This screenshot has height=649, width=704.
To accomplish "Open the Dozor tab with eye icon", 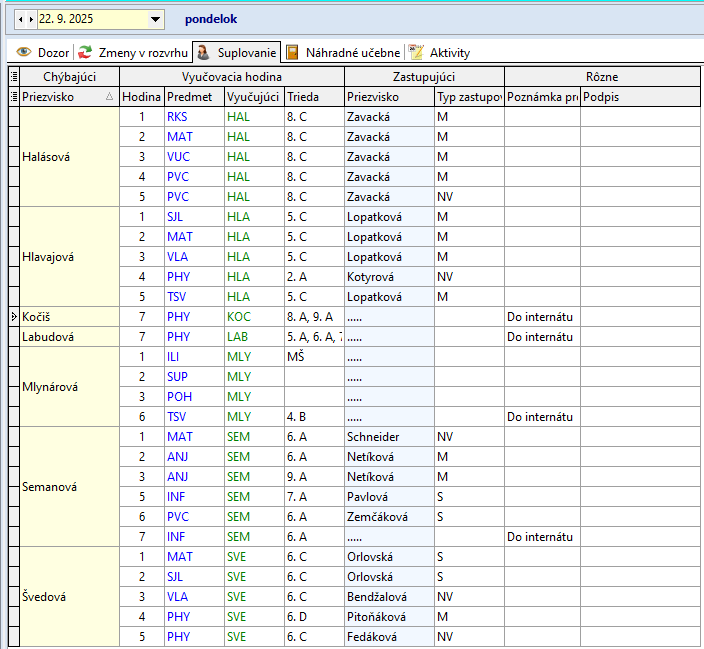I will [43, 52].
